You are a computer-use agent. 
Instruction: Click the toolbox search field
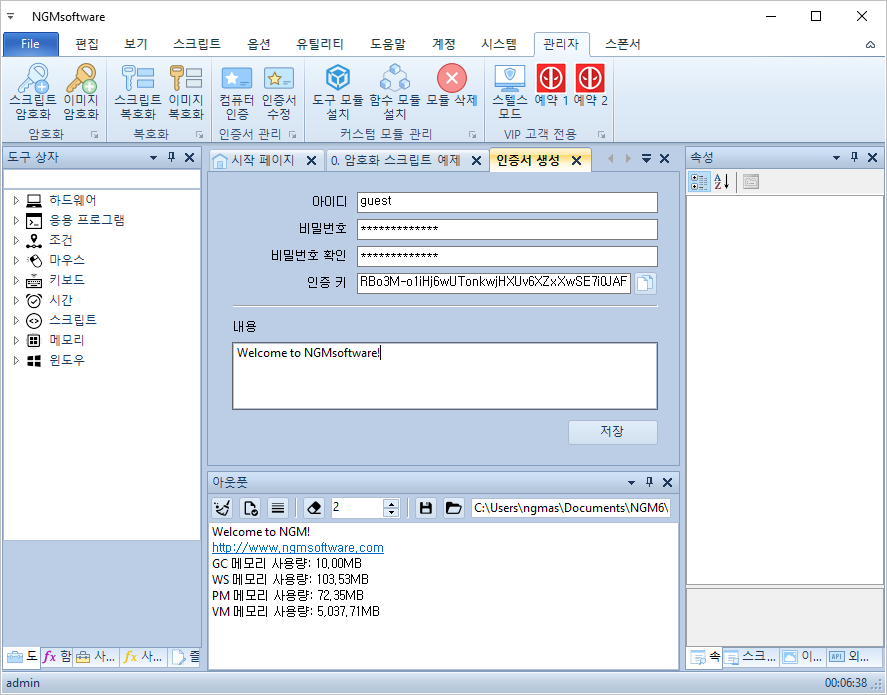point(102,179)
